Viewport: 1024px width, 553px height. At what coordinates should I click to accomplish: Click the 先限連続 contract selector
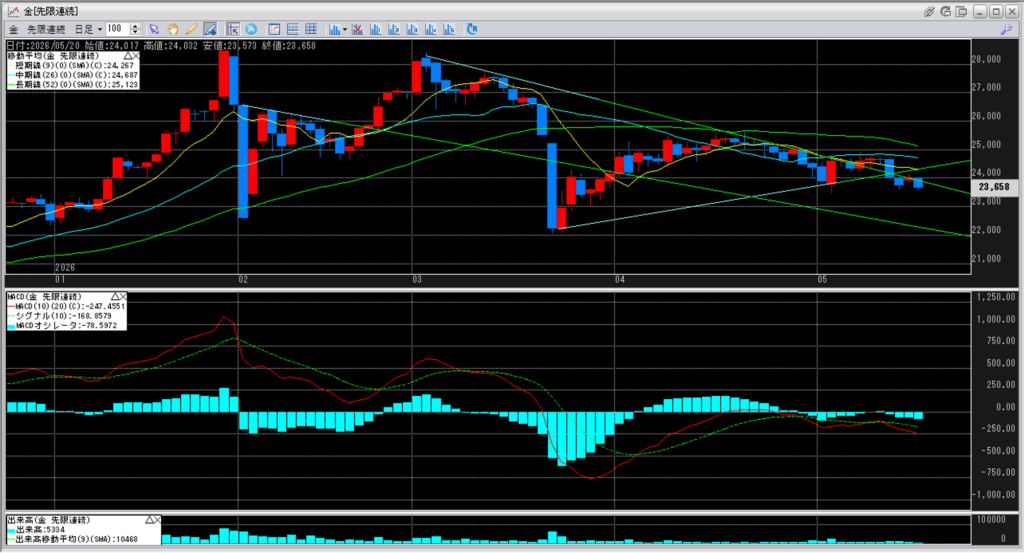point(46,29)
